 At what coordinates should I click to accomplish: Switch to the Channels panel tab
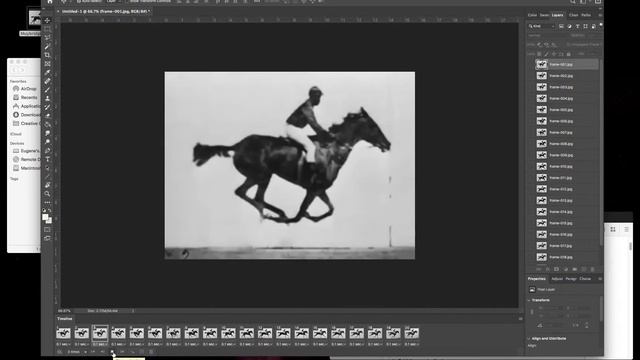pos(574,15)
